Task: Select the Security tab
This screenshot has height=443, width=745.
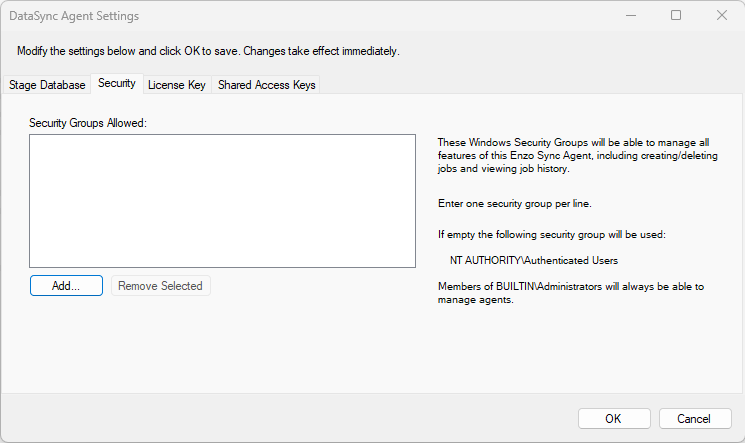Action: tap(117, 83)
